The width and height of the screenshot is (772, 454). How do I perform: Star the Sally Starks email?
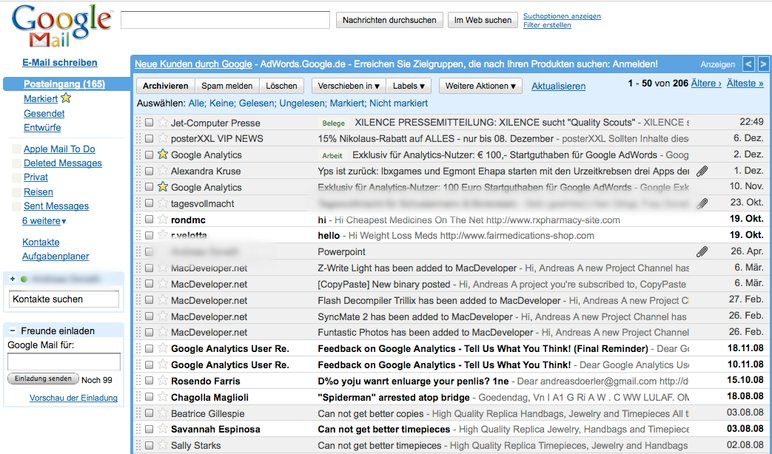[163, 445]
